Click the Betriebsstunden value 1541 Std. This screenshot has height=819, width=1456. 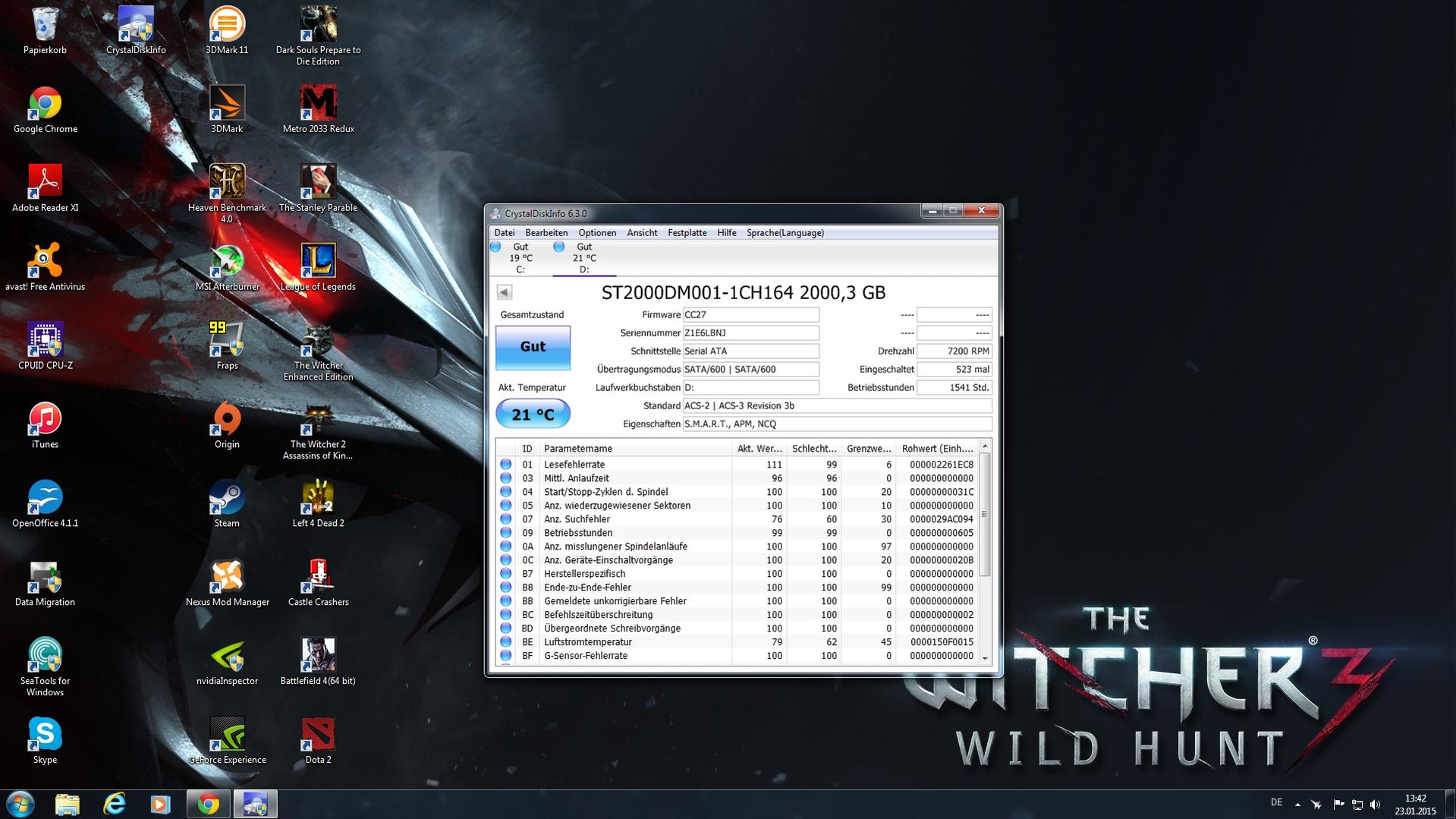click(x=954, y=388)
